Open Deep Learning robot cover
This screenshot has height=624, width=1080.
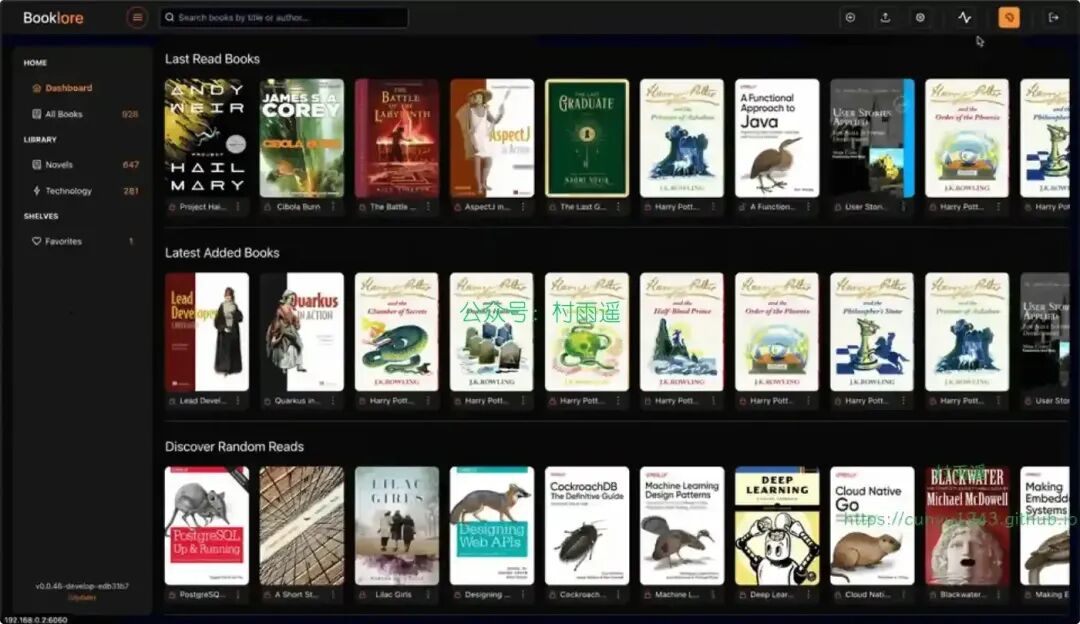pos(777,526)
